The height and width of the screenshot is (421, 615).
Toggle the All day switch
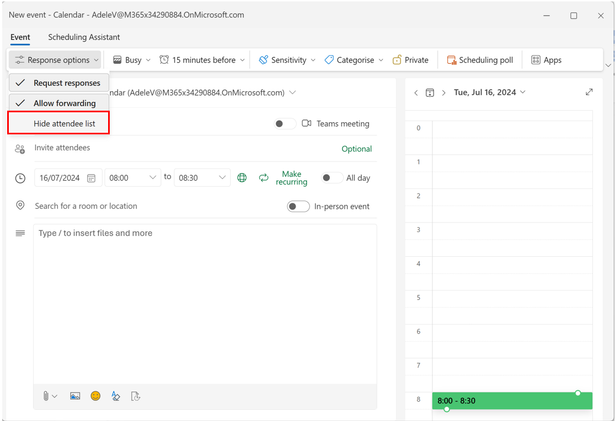[x=332, y=178]
